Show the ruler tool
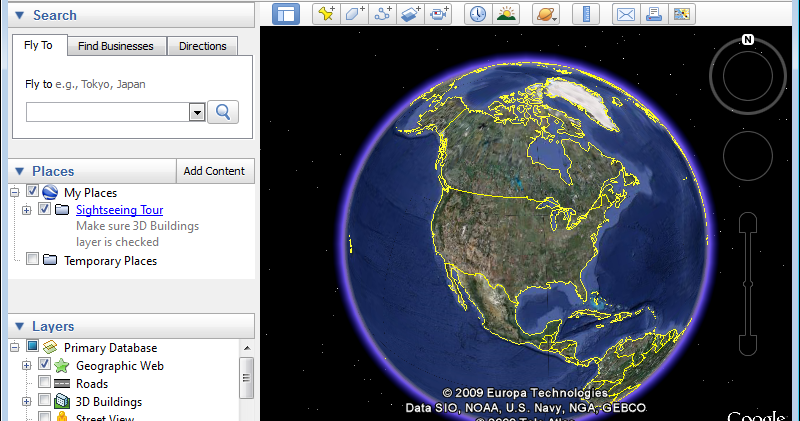This screenshot has width=800, height=421. pyautogui.click(x=586, y=14)
